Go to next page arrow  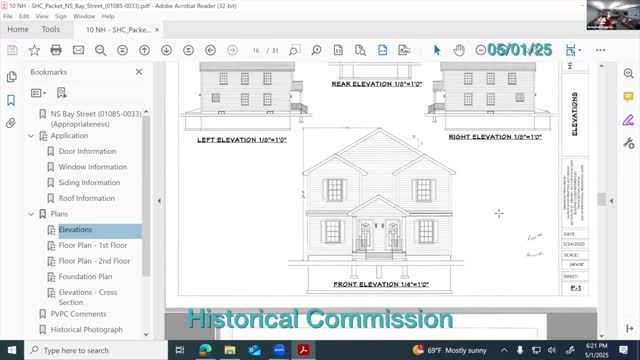[167, 50]
